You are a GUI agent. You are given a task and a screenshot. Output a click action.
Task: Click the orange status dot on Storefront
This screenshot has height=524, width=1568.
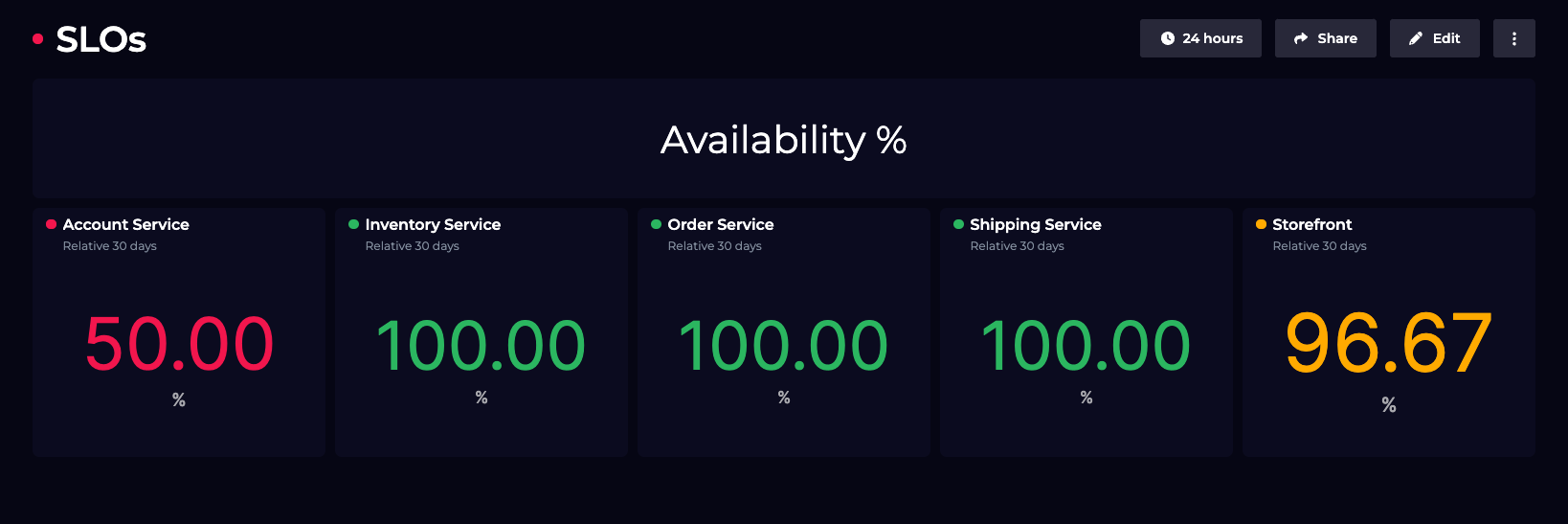(1261, 224)
